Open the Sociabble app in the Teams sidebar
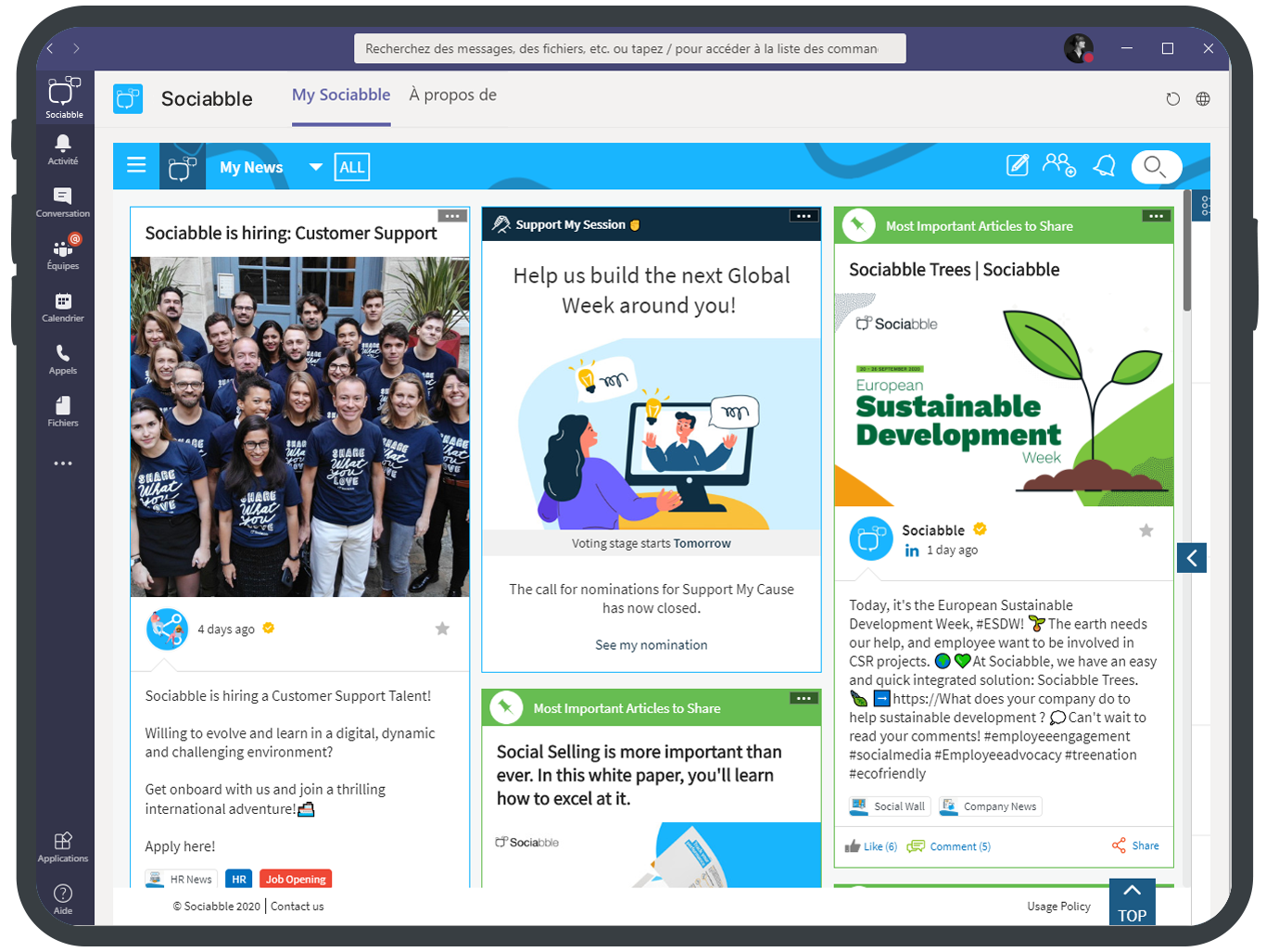 coord(64,97)
